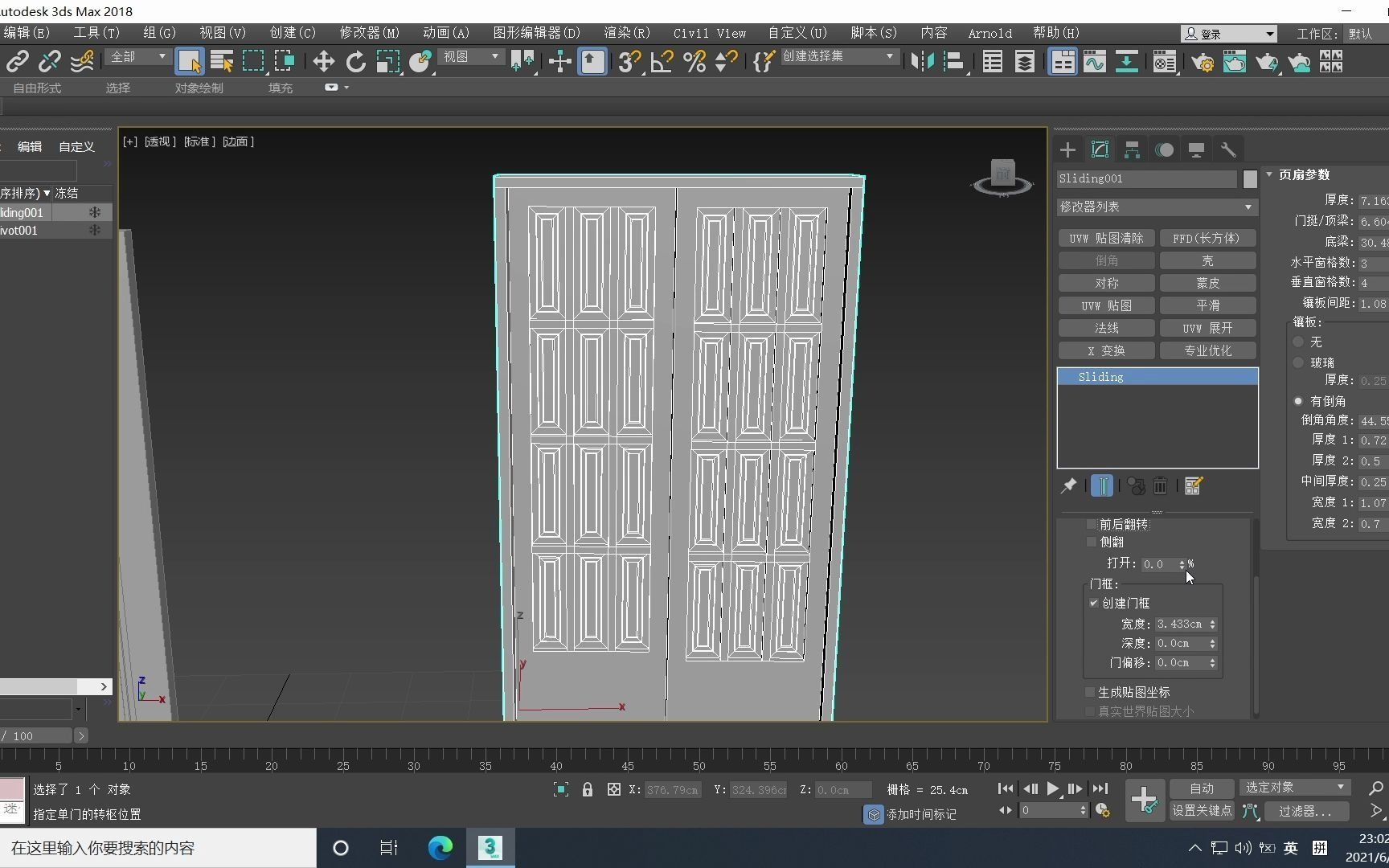Select the 玻璃 radio button
Image resolution: width=1389 pixels, height=868 pixels.
point(1297,362)
